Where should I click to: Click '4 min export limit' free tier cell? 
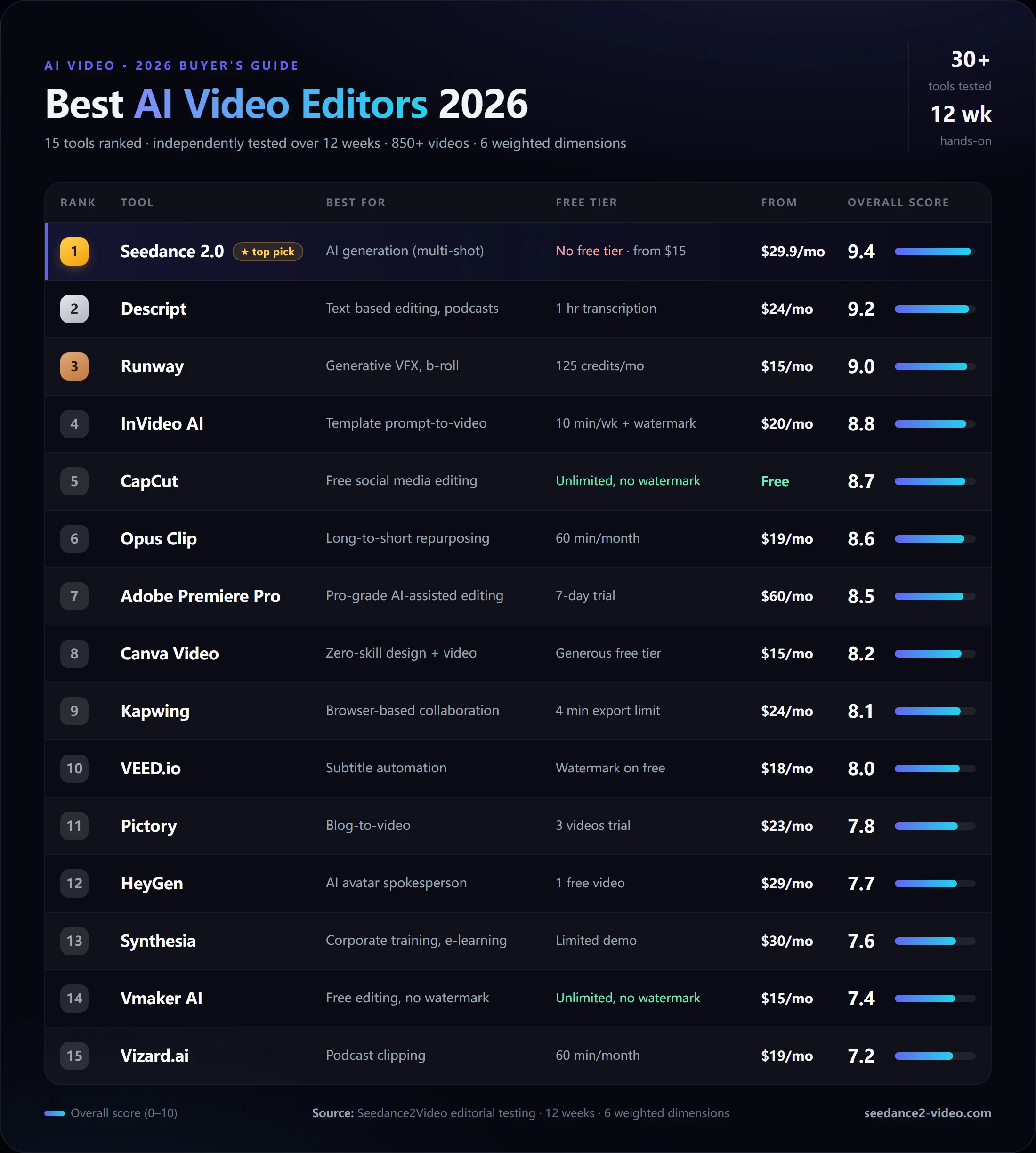(x=608, y=711)
